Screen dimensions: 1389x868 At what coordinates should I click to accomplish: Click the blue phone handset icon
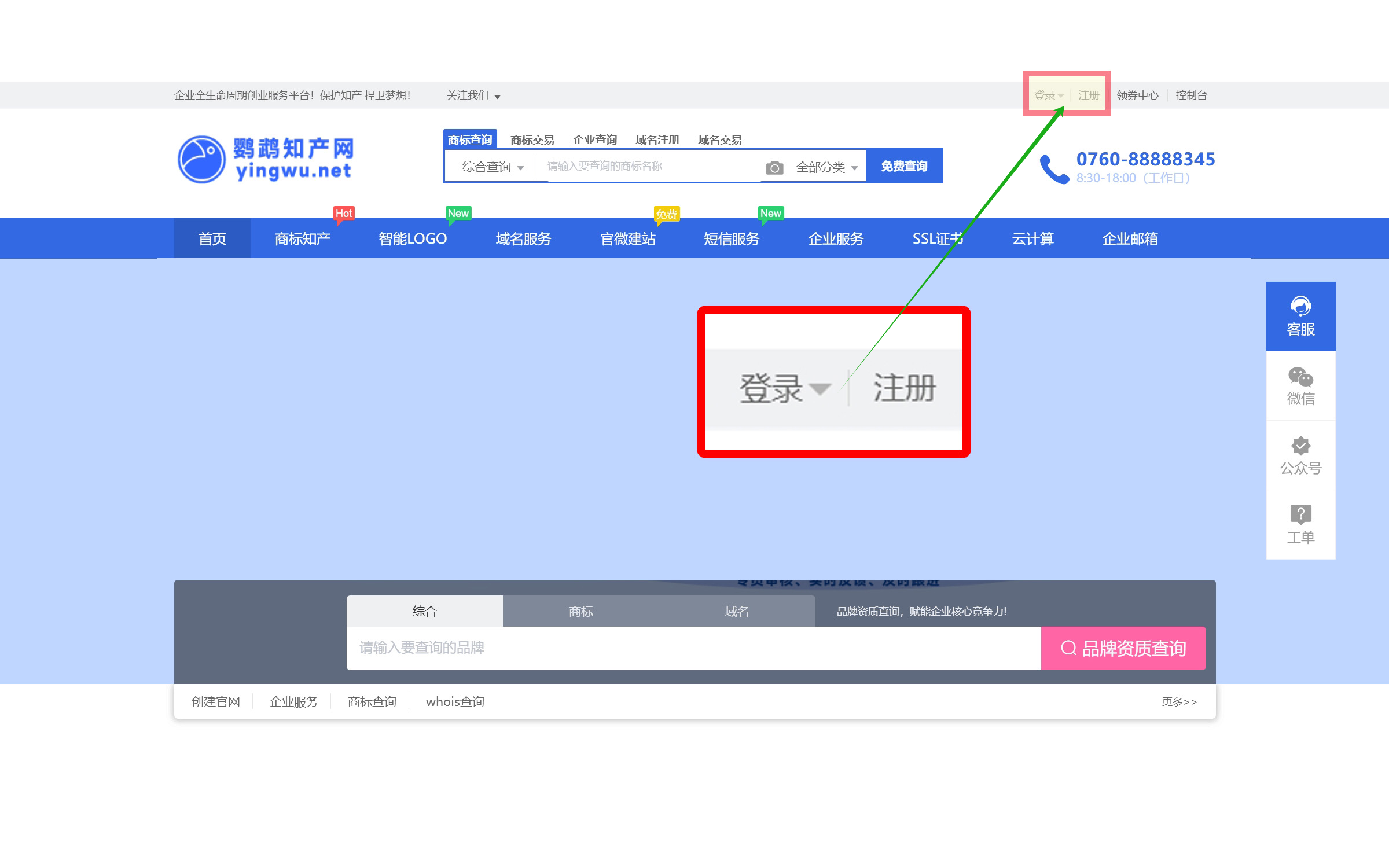(1054, 169)
